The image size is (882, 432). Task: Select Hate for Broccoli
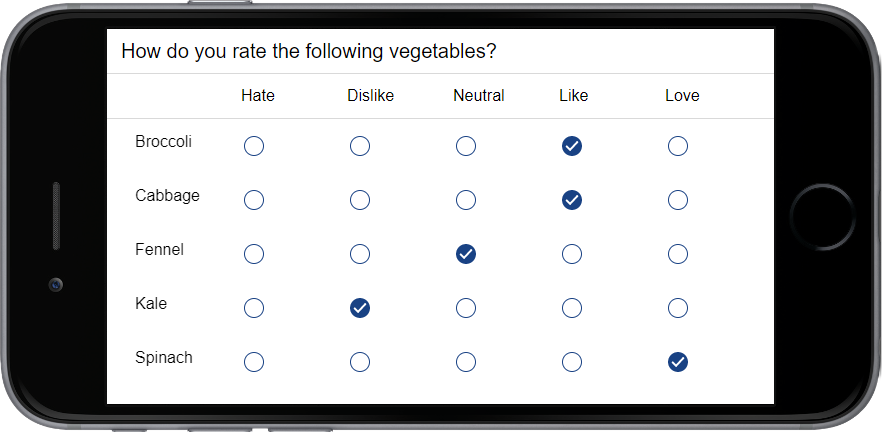pyautogui.click(x=254, y=146)
